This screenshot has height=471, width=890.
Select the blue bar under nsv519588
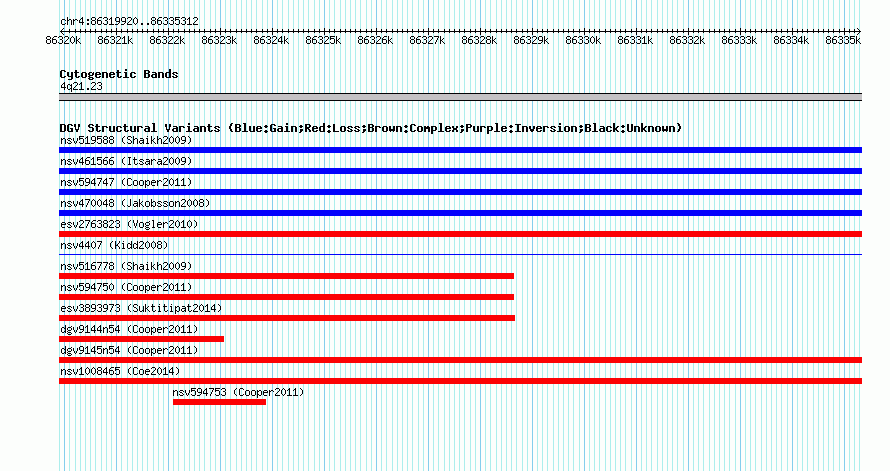[x=460, y=150]
